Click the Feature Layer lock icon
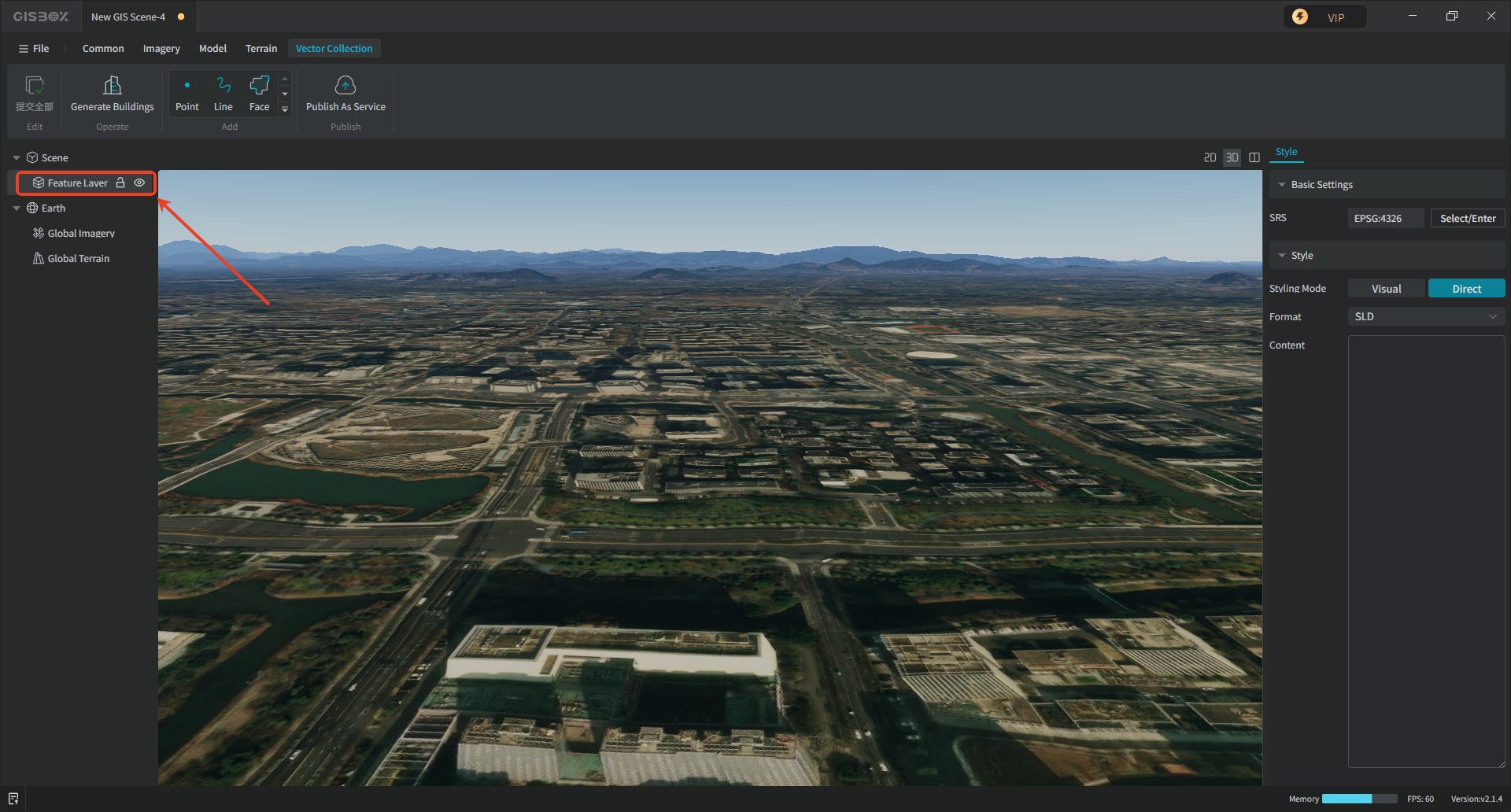This screenshot has width=1511, height=812. pos(120,183)
